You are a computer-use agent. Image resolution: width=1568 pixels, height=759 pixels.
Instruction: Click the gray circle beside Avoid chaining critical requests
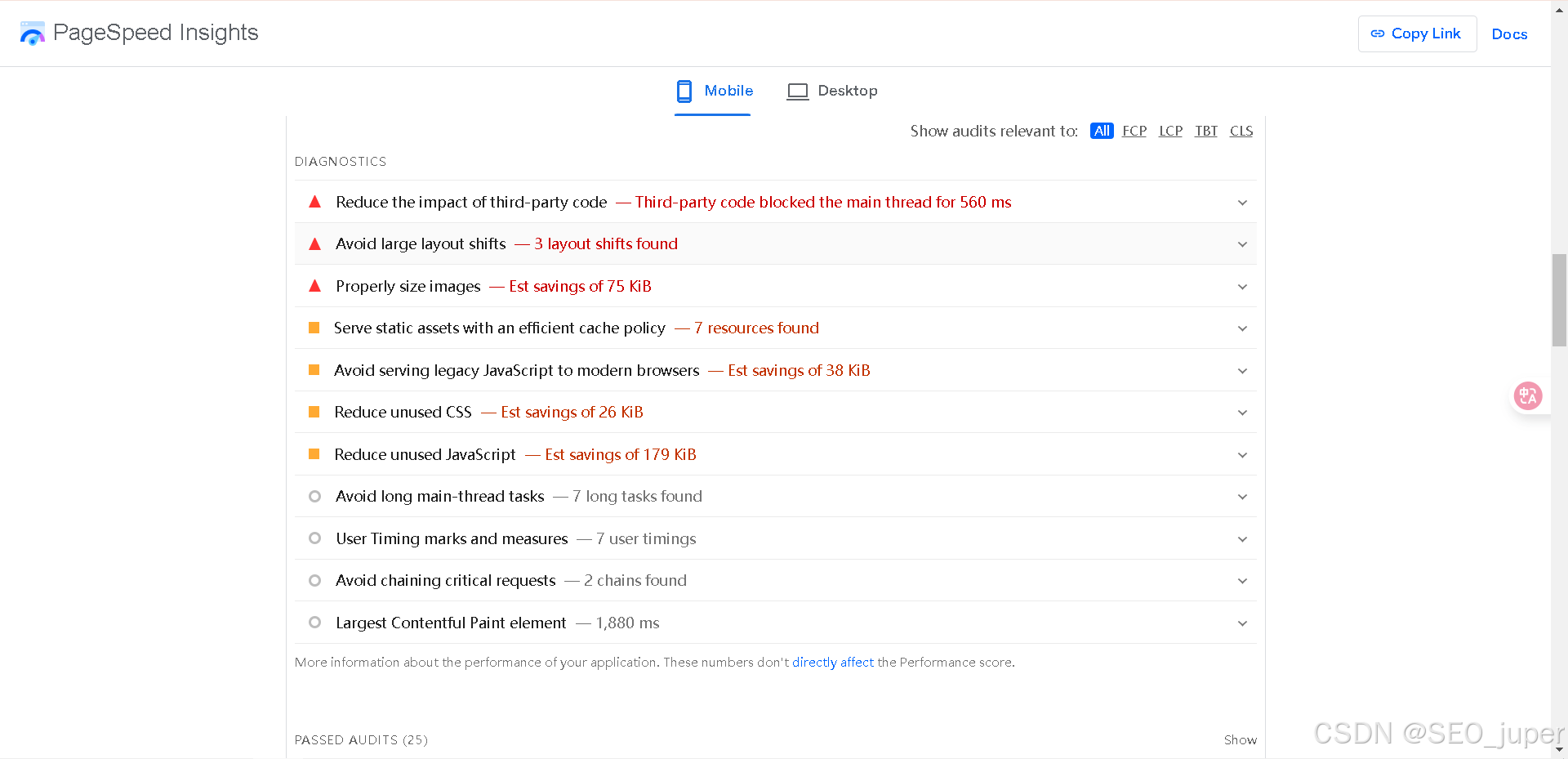click(314, 580)
